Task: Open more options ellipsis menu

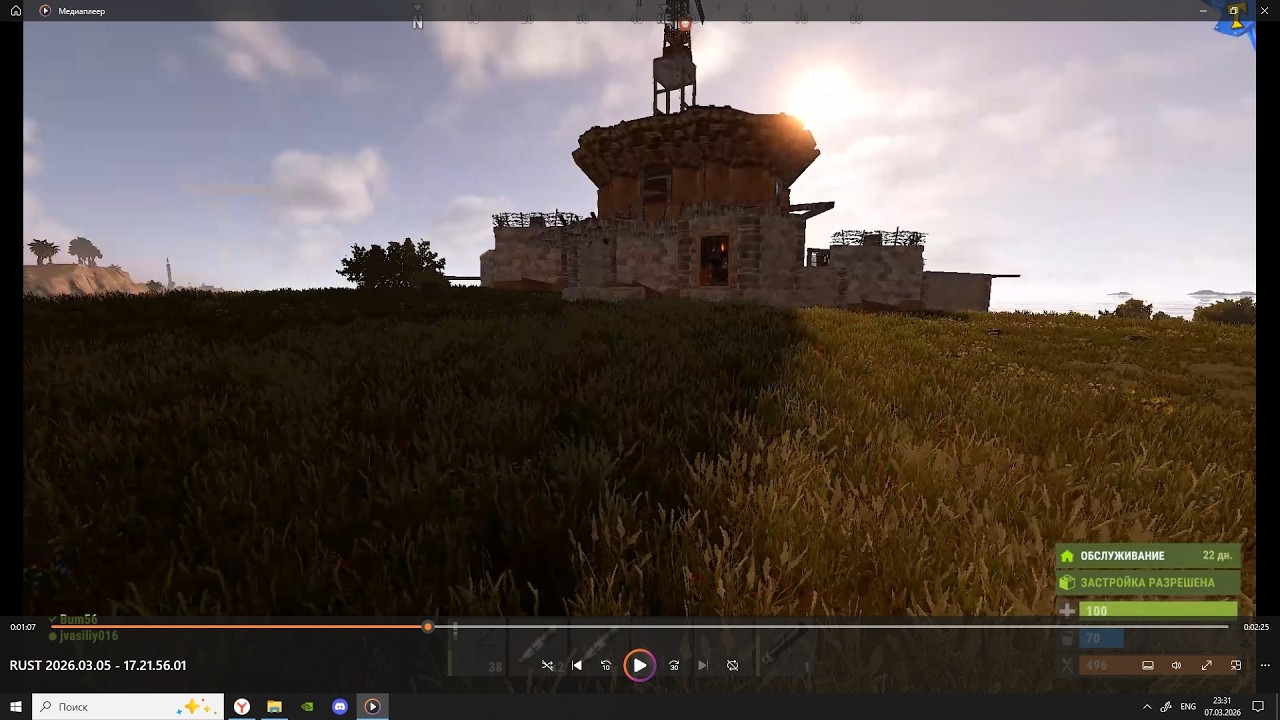Action: [x=1265, y=665]
